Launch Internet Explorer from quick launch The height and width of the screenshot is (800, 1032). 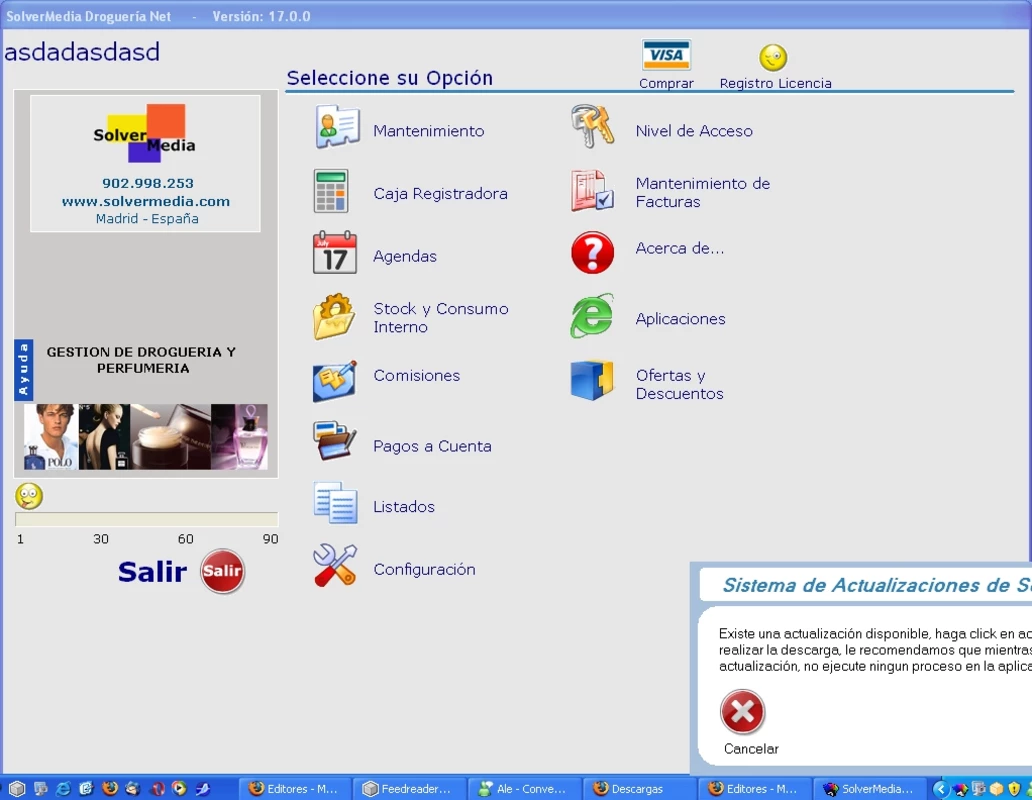[64, 788]
